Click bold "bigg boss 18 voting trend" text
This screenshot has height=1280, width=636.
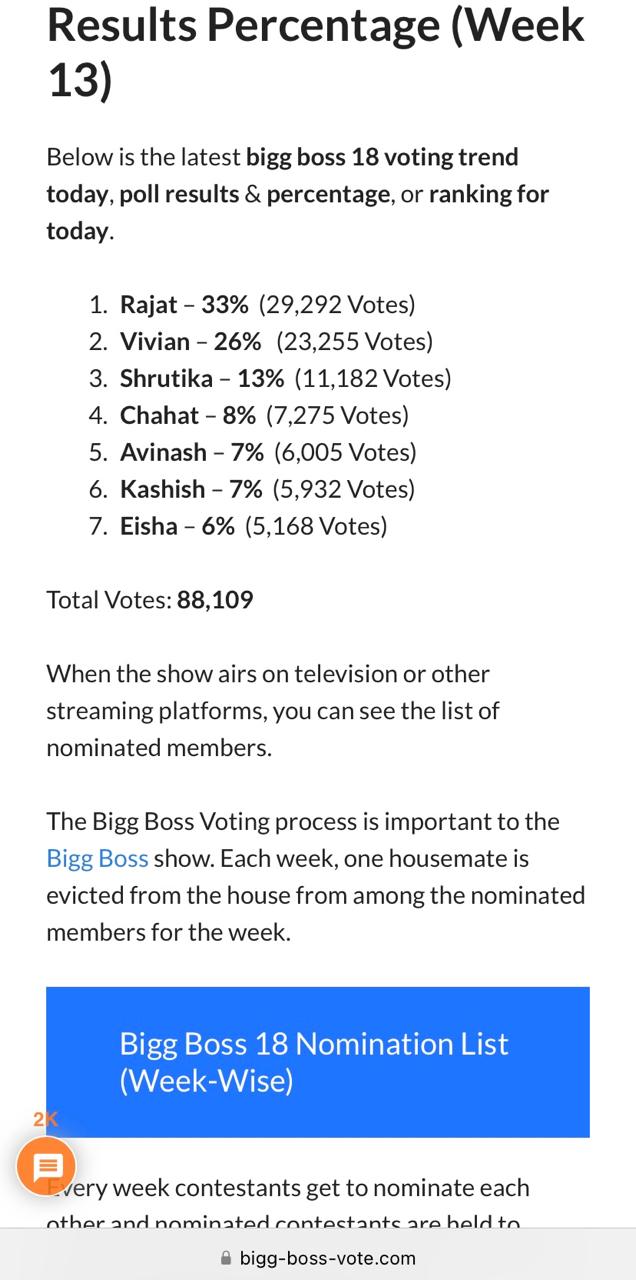click(x=382, y=157)
